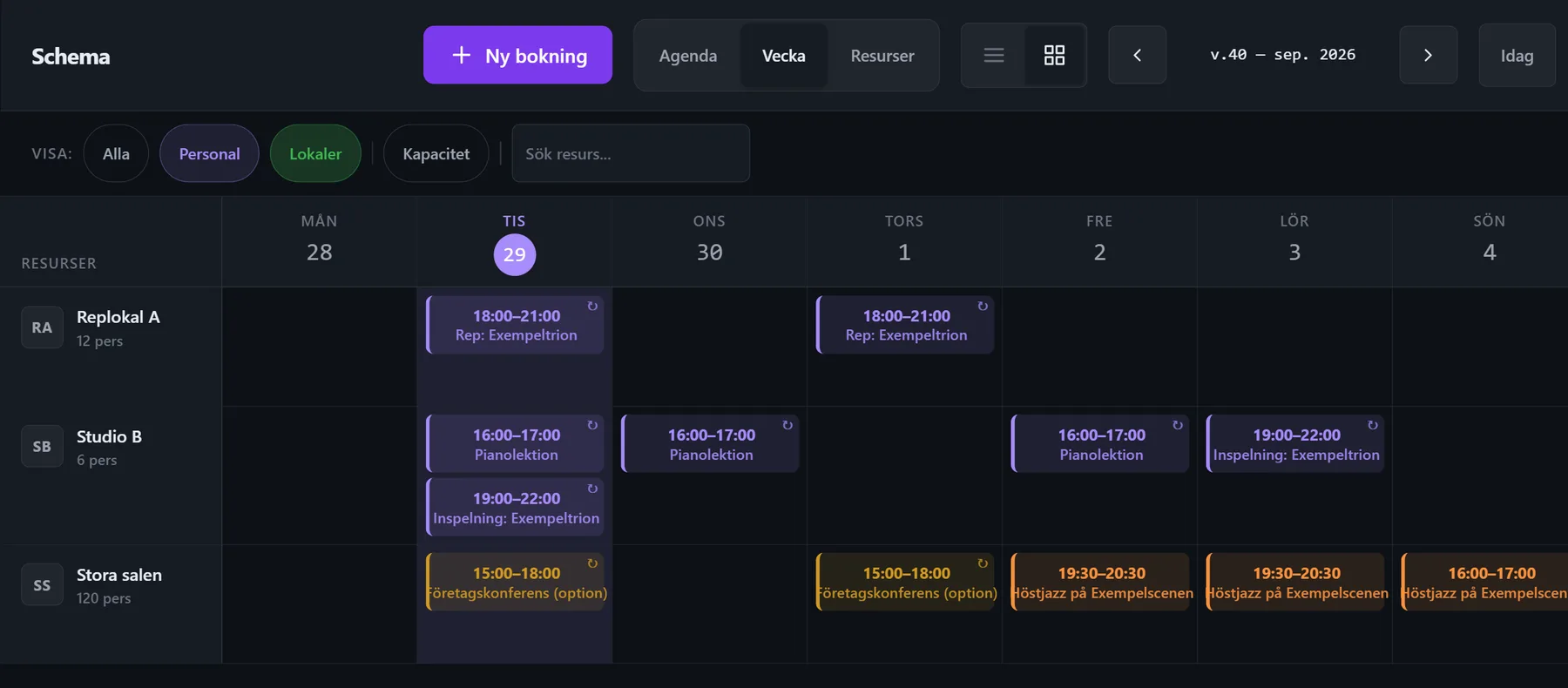Jump to today with Idag button
The width and height of the screenshot is (1568, 688).
tap(1517, 56)
